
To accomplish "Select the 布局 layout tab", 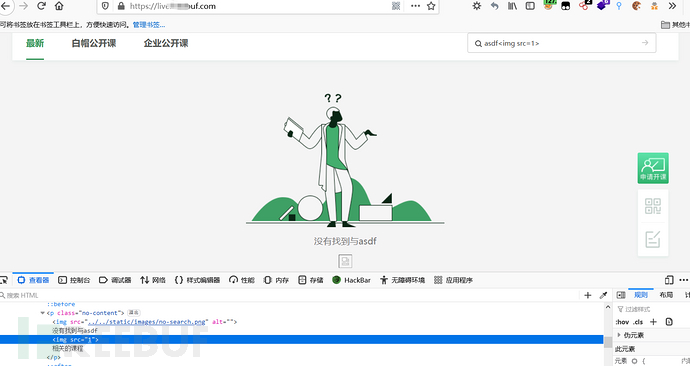I will [666, 295].
